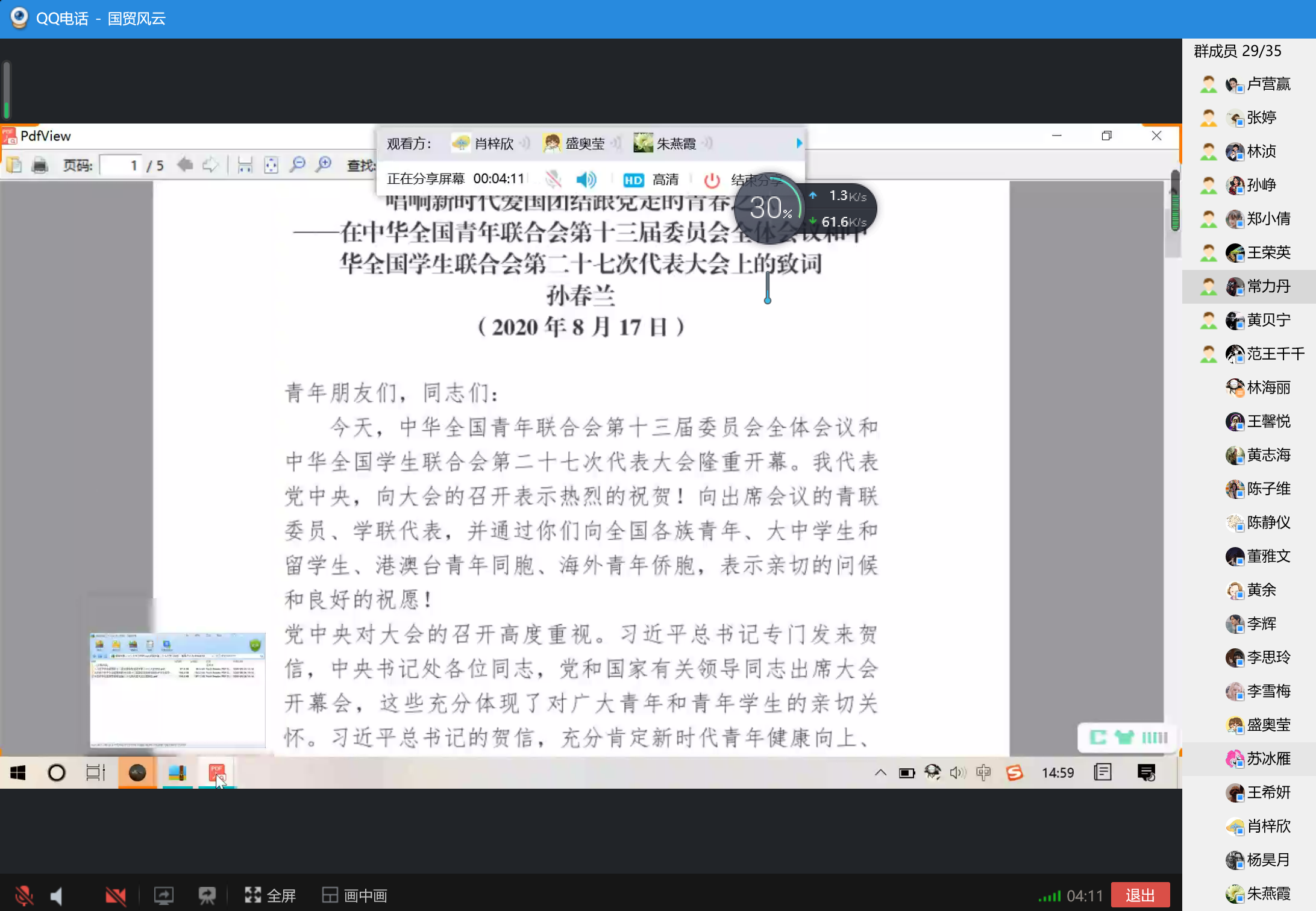Go to previous page arrow in PdfView
This screenshot has height=911, width=1316.
pyautogui.click(x=185, y=164)
